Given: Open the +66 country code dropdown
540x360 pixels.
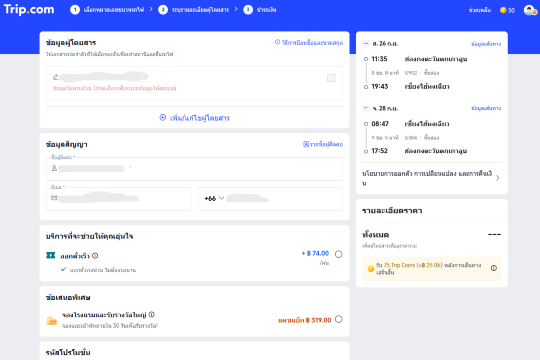Looking at the screenshot, I should tap(214, 198).
